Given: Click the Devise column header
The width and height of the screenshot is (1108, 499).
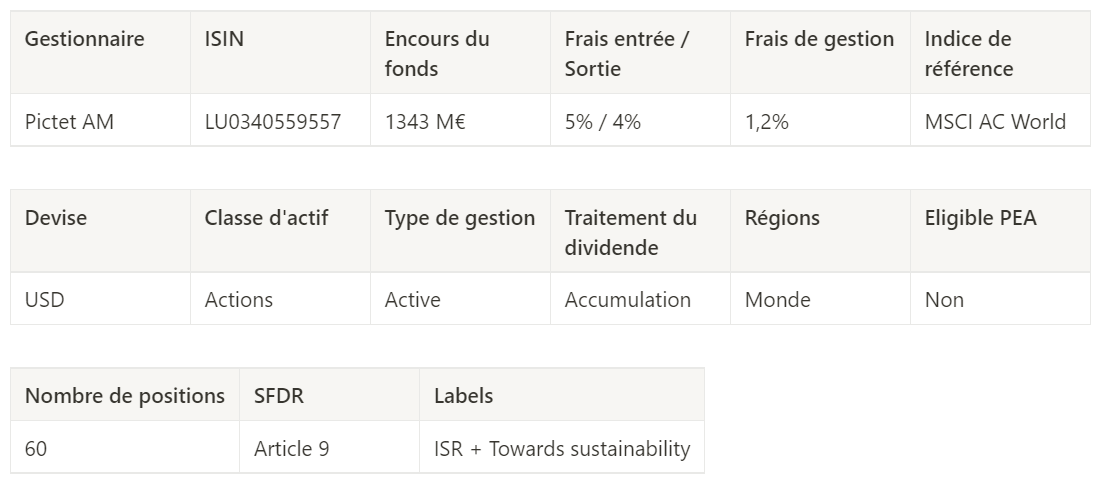Looking at the screenshot, I should tap(56, 218).
